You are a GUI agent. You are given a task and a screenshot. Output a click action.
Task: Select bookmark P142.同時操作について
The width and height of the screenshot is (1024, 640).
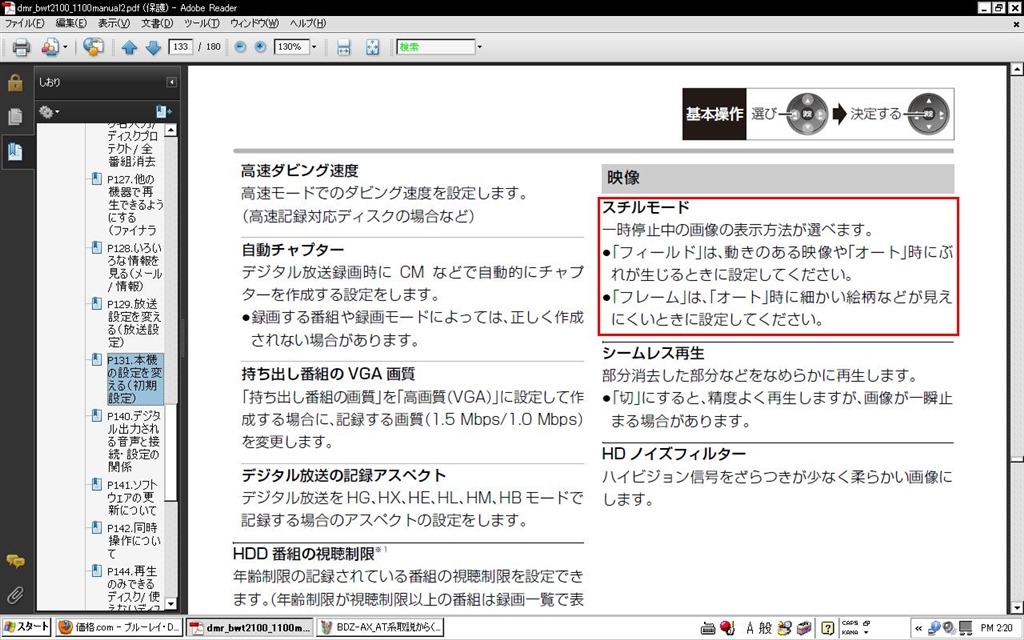(134, 541)
